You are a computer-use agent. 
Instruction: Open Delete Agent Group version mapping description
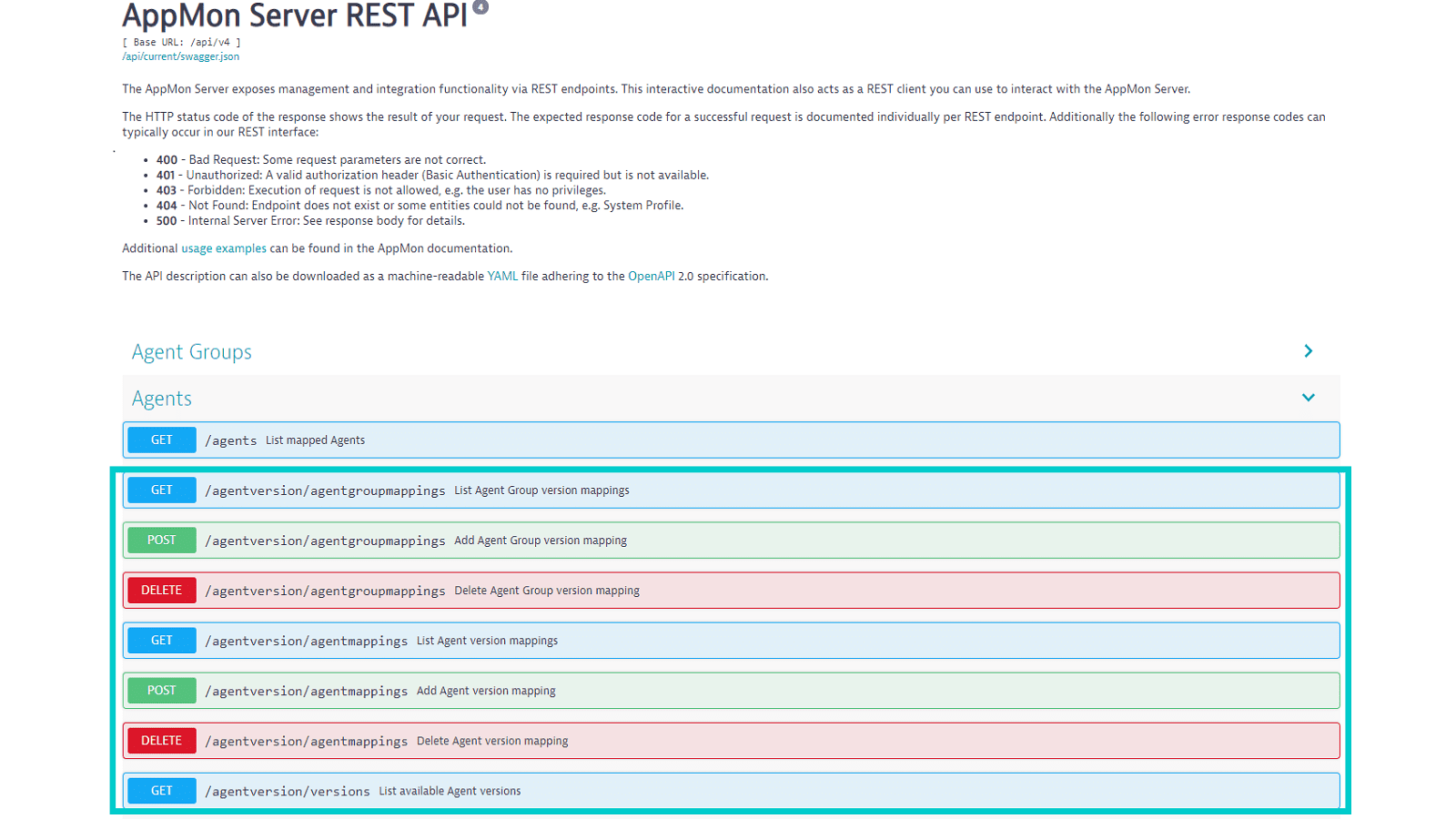(x=547, y=591)
